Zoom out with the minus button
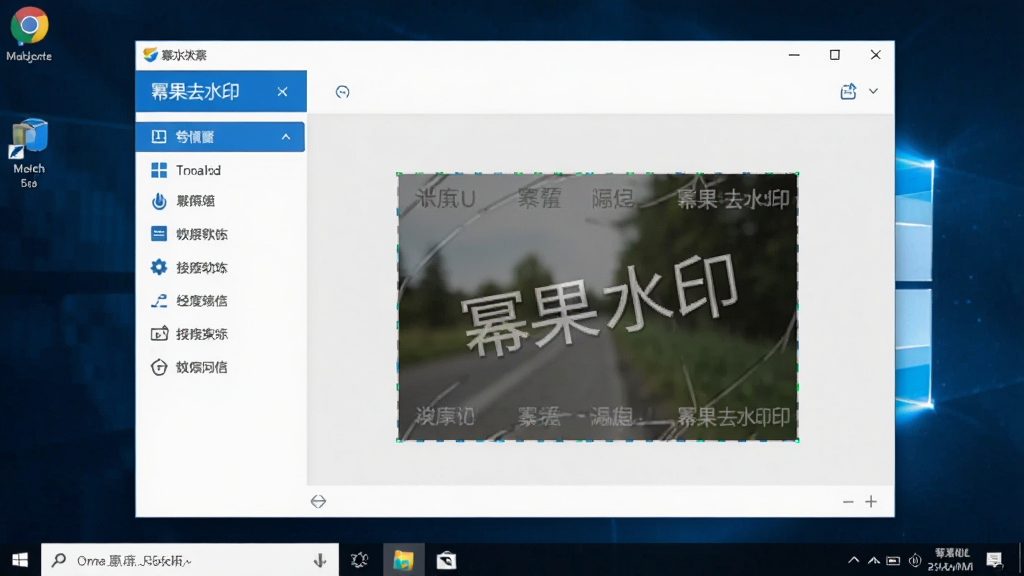This screenshot has height=576, width=1024. (848, 502)
